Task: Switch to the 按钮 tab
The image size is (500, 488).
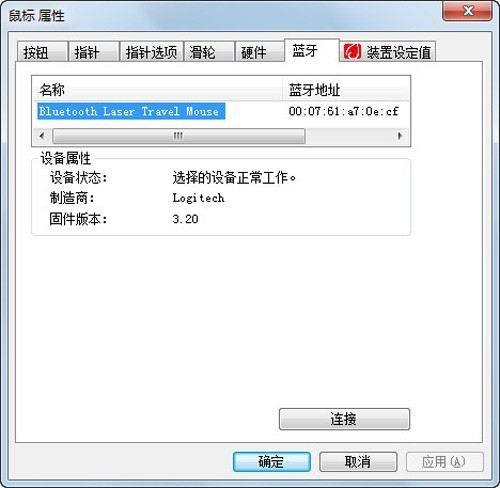Action: pyautogui.click(x=42, y=52)
